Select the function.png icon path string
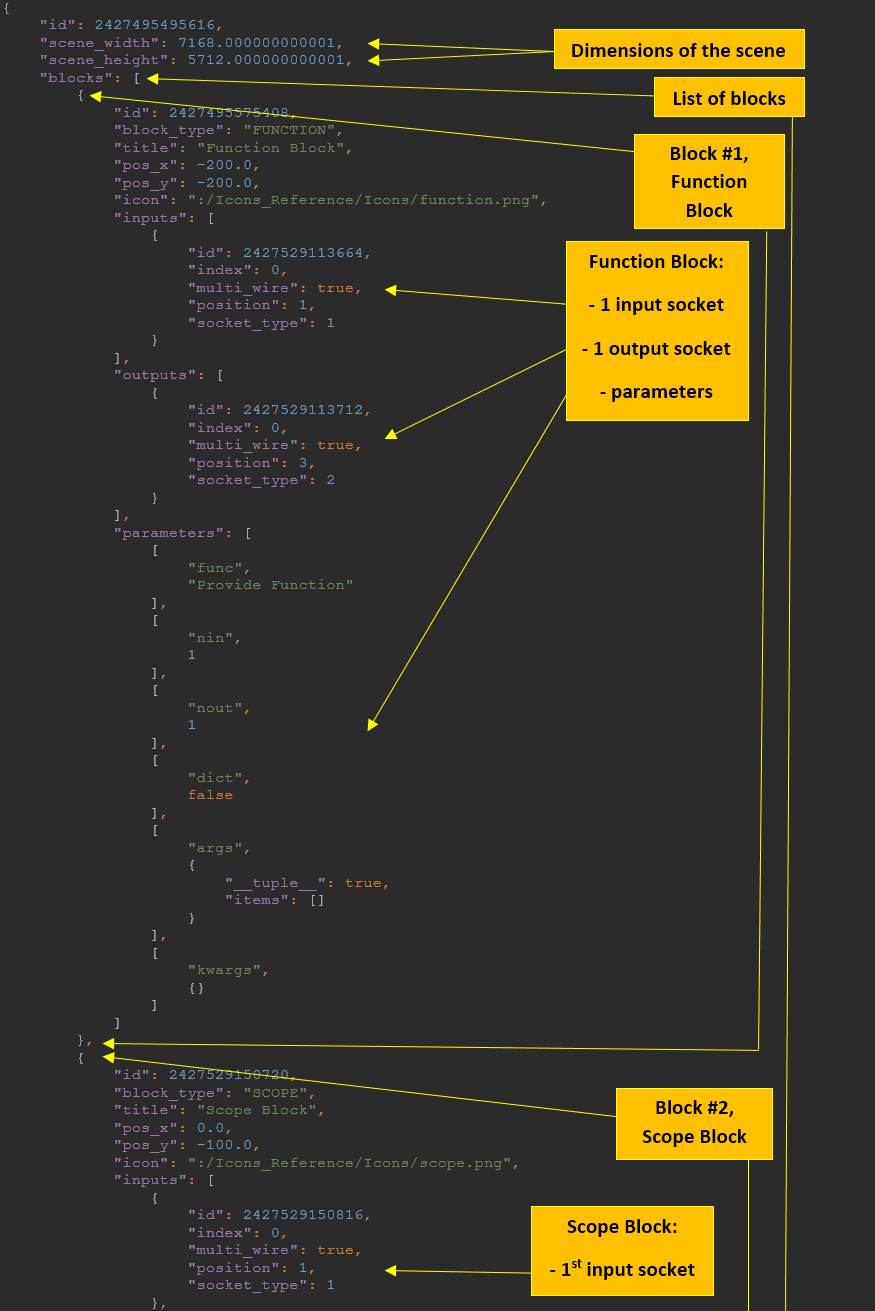 (x=366, y=200)
